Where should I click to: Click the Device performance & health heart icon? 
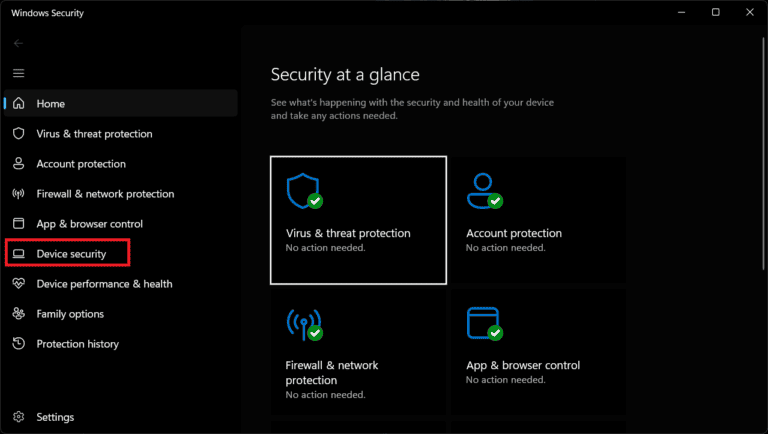[x=18, y=284]
